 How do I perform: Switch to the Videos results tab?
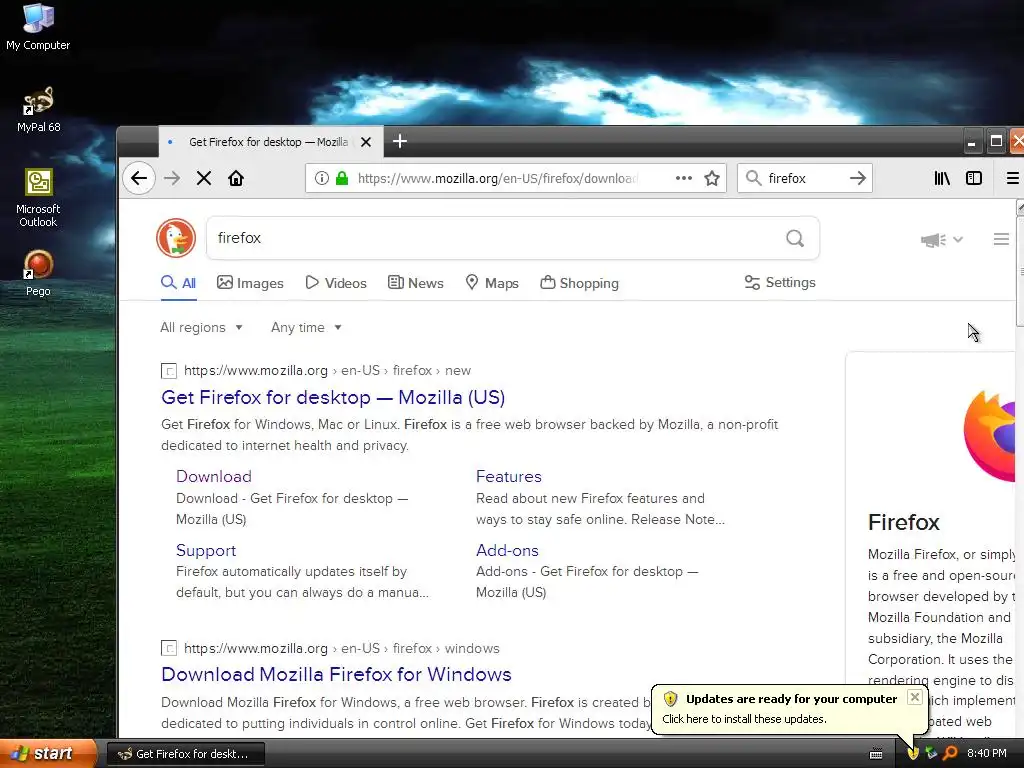336,283
